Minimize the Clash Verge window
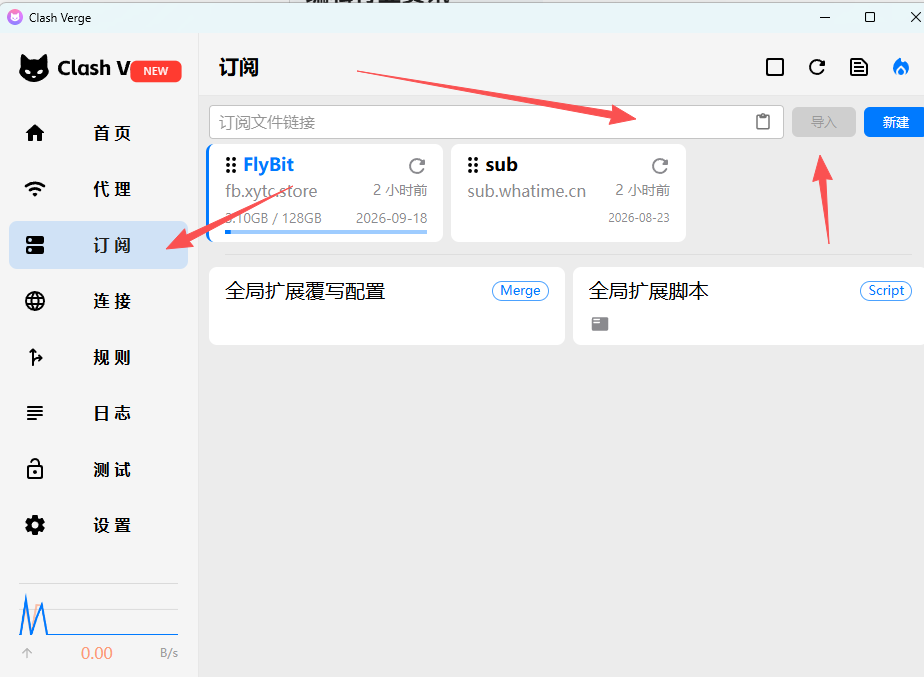Viewport: 924px width, 677px height. tap(825, 18)
